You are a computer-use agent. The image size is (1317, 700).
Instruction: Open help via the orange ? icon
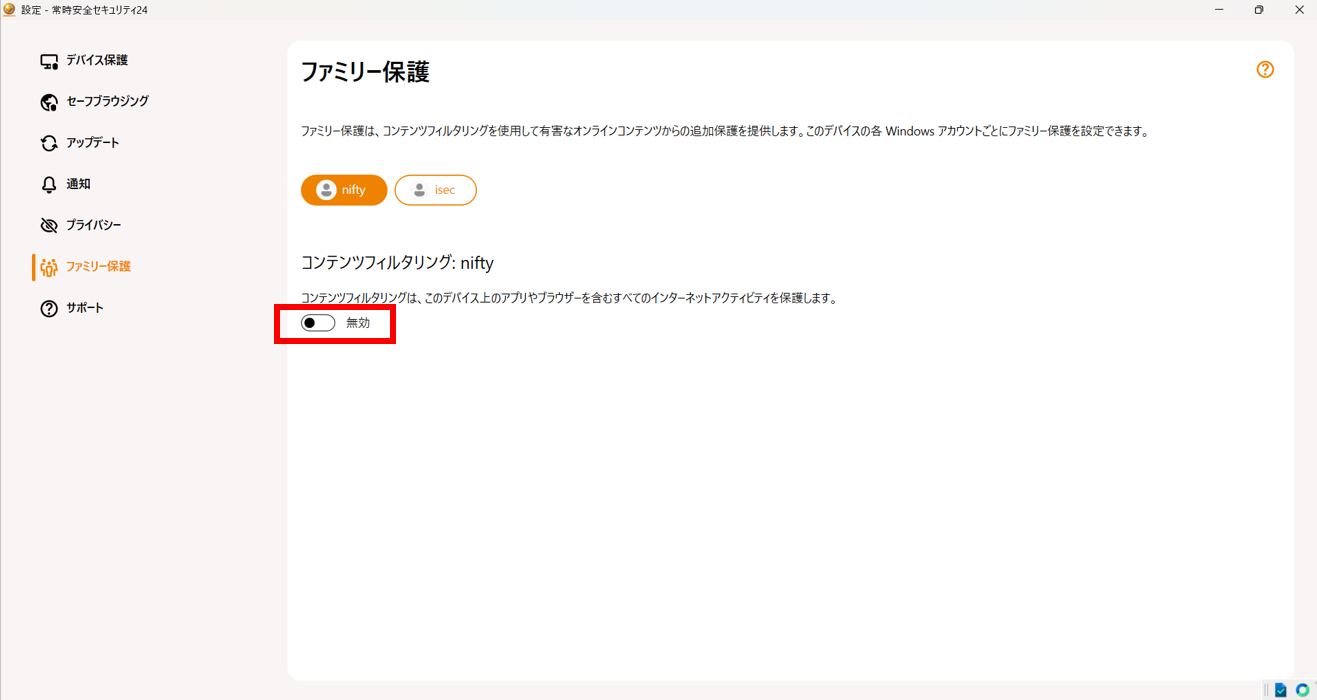tap(1264, 69)
